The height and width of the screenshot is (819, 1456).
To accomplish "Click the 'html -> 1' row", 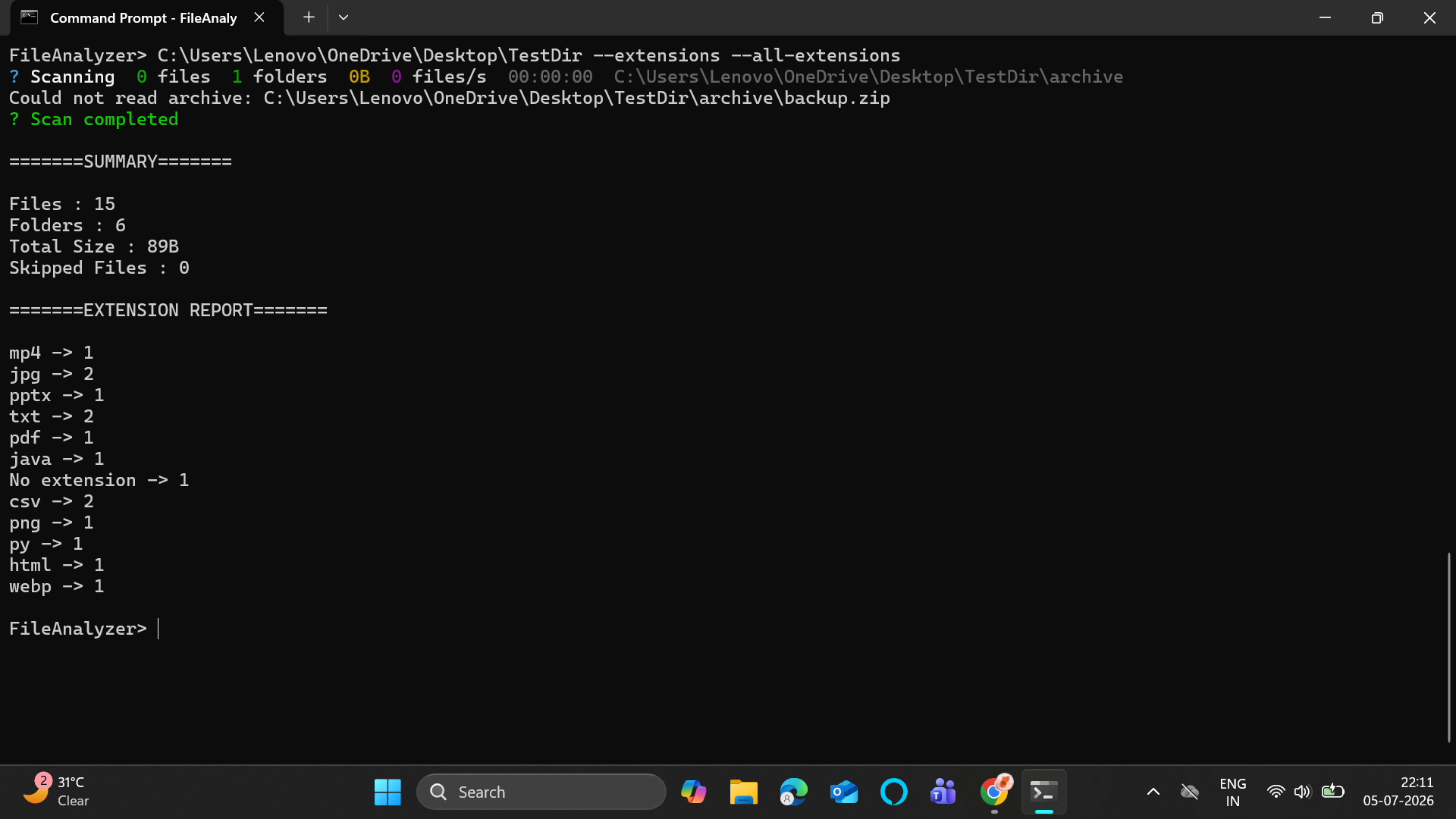I will (57, 565).
